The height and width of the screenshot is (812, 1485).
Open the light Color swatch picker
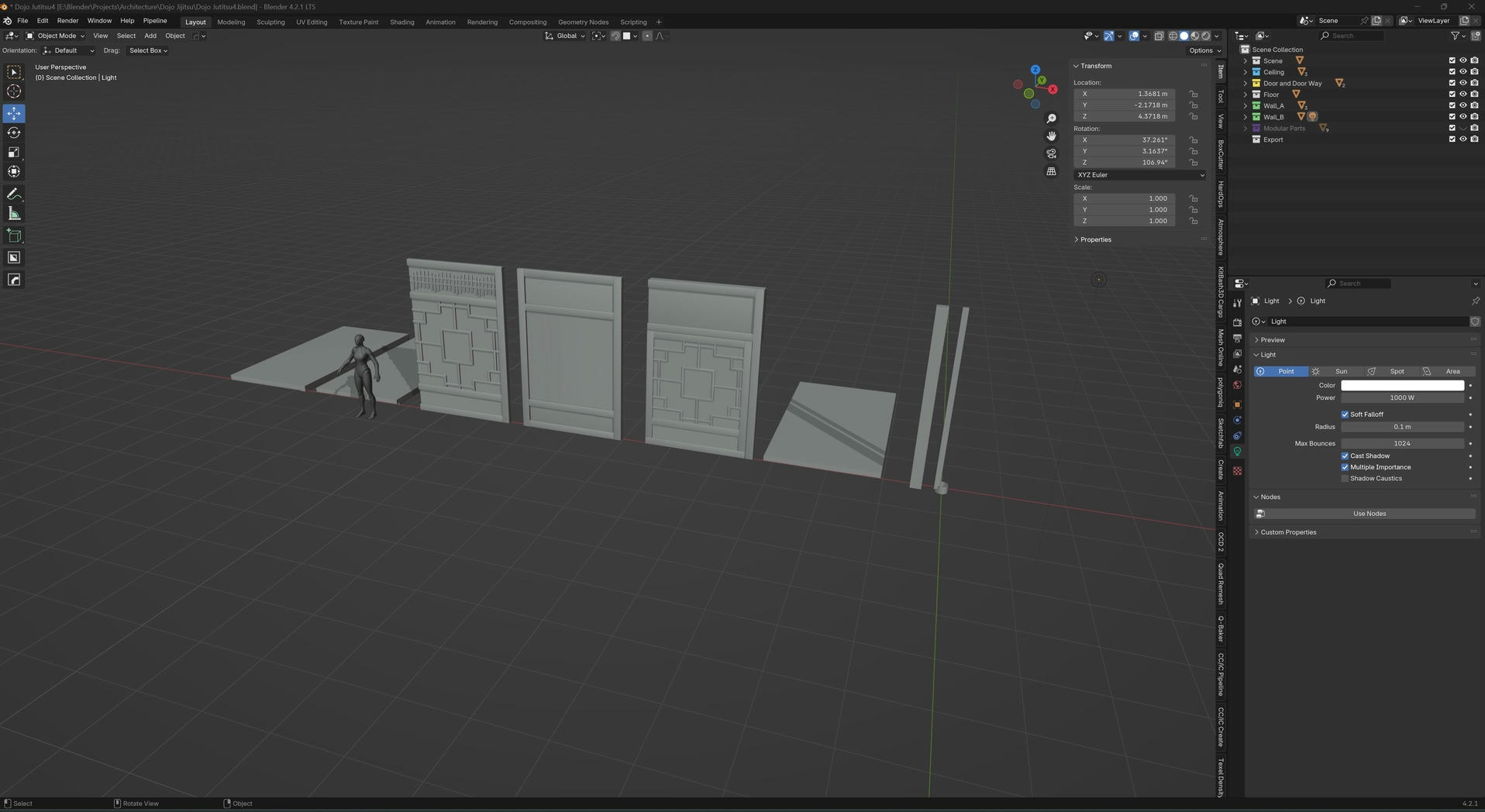coord(1401,385)
